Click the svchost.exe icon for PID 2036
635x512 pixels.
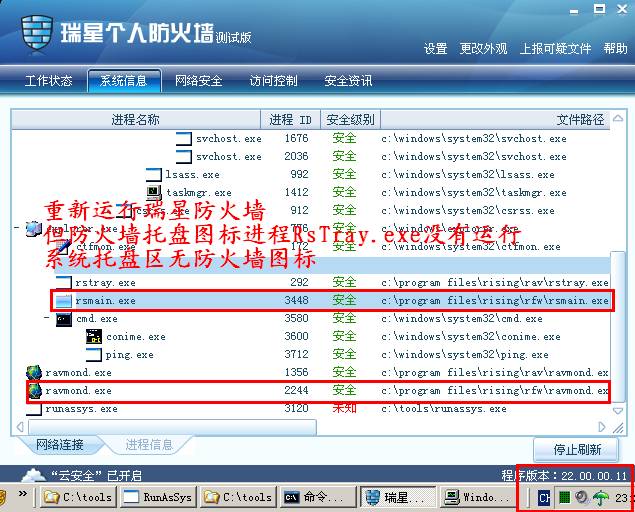click(184, 156)
